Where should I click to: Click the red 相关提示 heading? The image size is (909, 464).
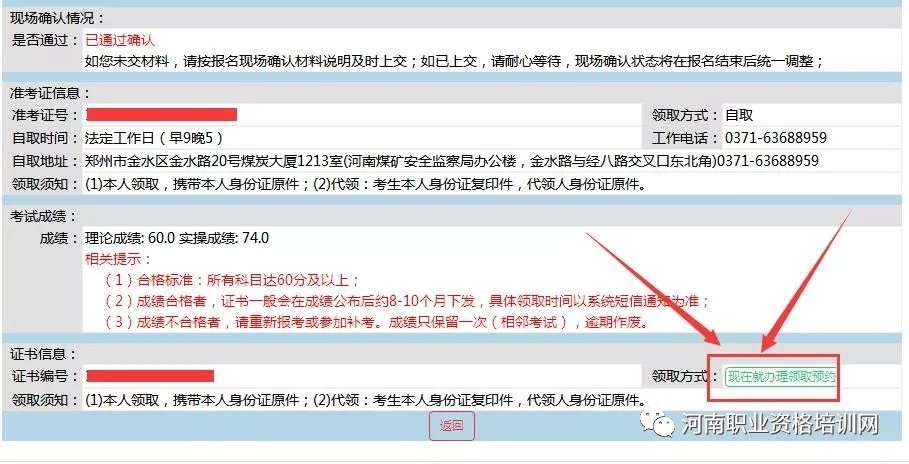coord(118,259)
